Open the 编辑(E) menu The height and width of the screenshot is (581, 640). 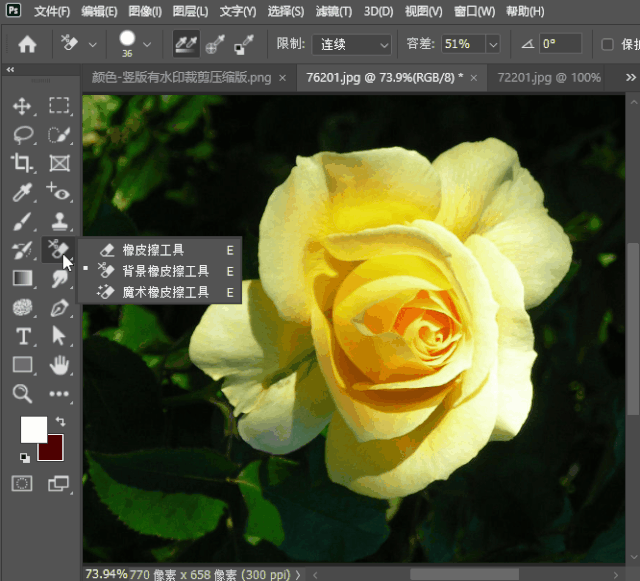point(99,11)
